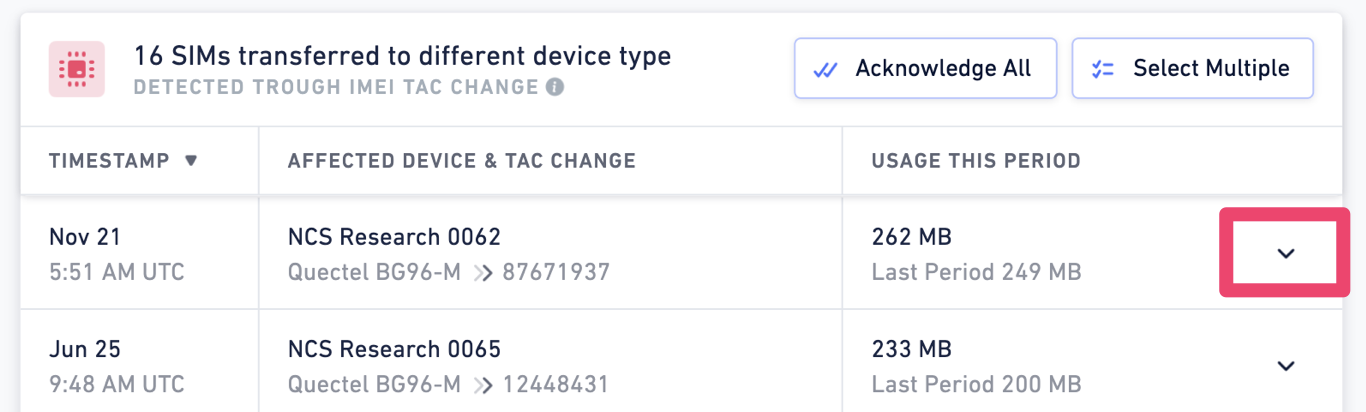Click the double-checkmark icon in Acknowledge All
This screenshot has height=412, width=1366.
coord(825,69)
